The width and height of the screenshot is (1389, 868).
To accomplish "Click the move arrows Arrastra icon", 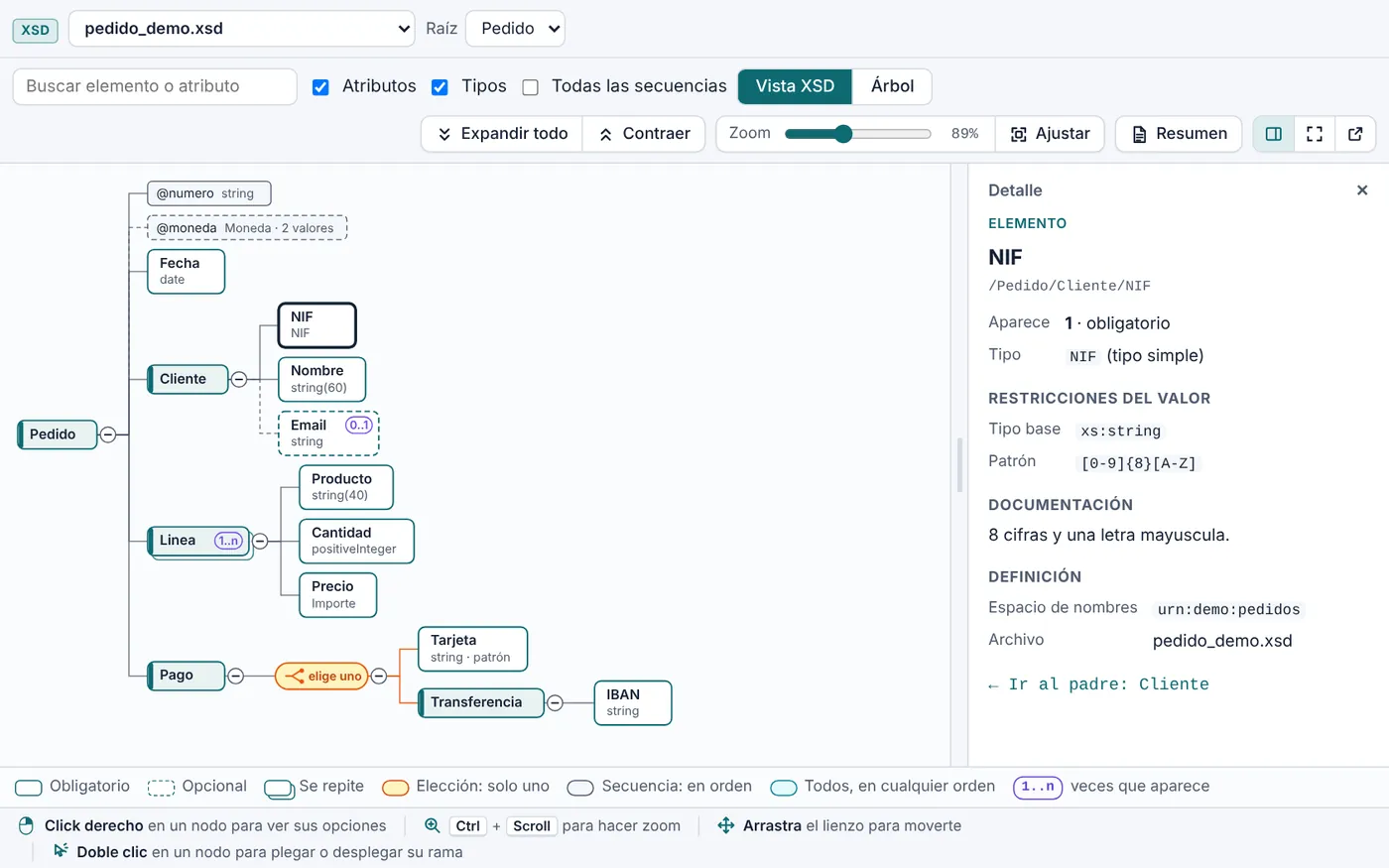I will click(726, 825).
